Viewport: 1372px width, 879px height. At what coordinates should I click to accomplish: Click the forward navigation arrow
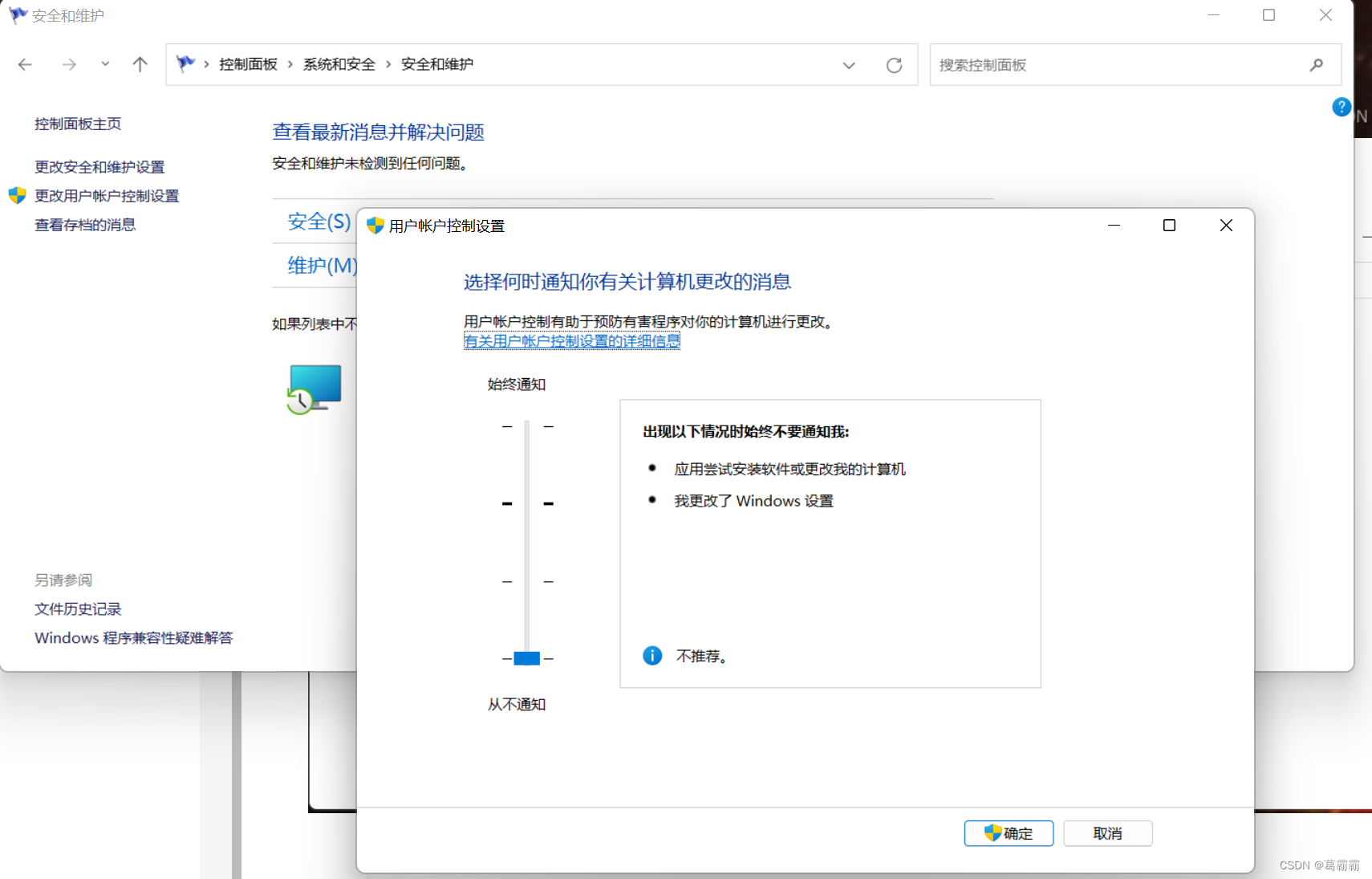[69, 65]
